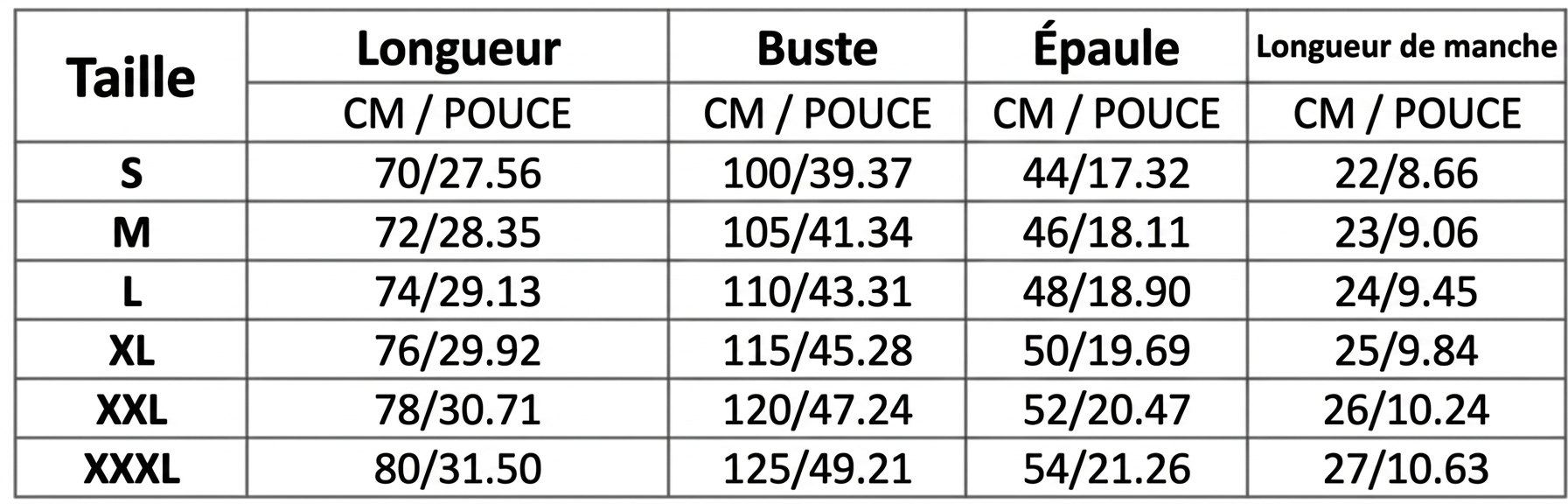Select the XXL size row label
Viewport: 1568px width, 504px height.
[x=131, y=409]
